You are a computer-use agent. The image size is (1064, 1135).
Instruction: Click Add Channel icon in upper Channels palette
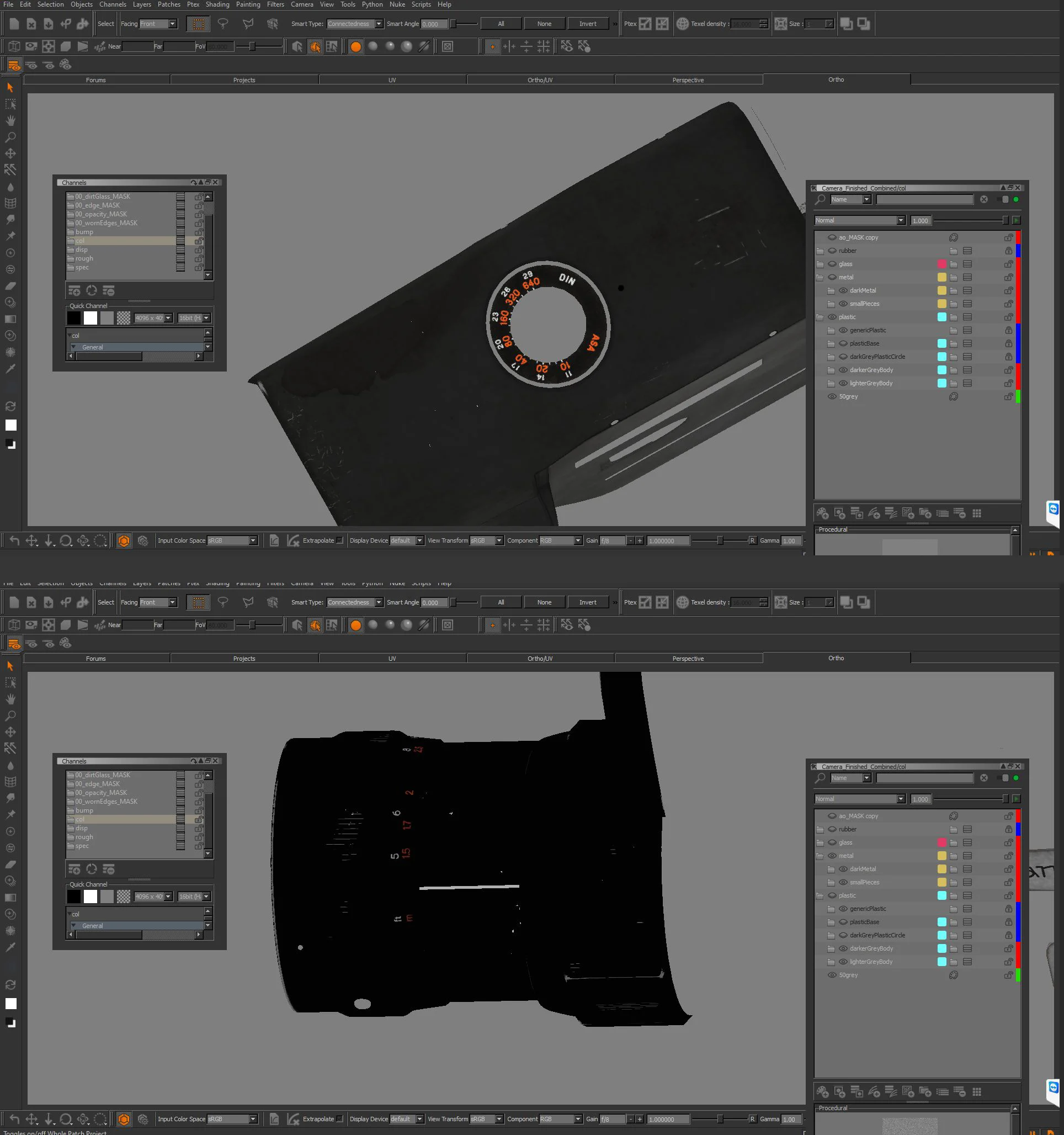[74, 290]
